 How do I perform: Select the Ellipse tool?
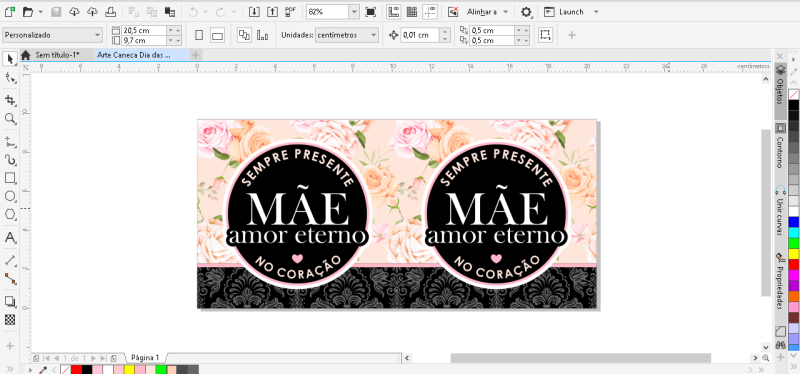pos(10,196)
